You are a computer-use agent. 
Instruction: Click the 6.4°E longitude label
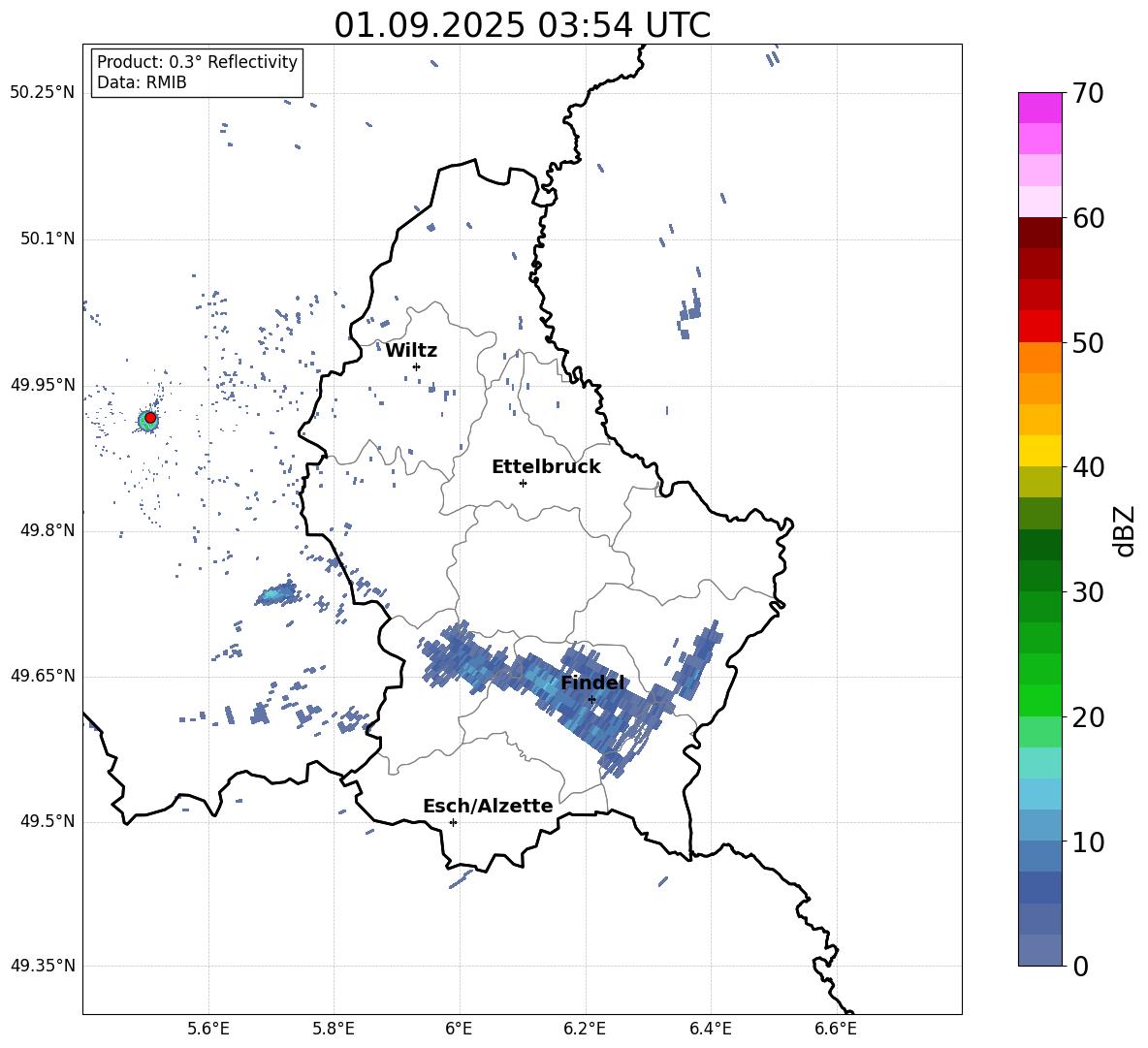pos(710,1029)
